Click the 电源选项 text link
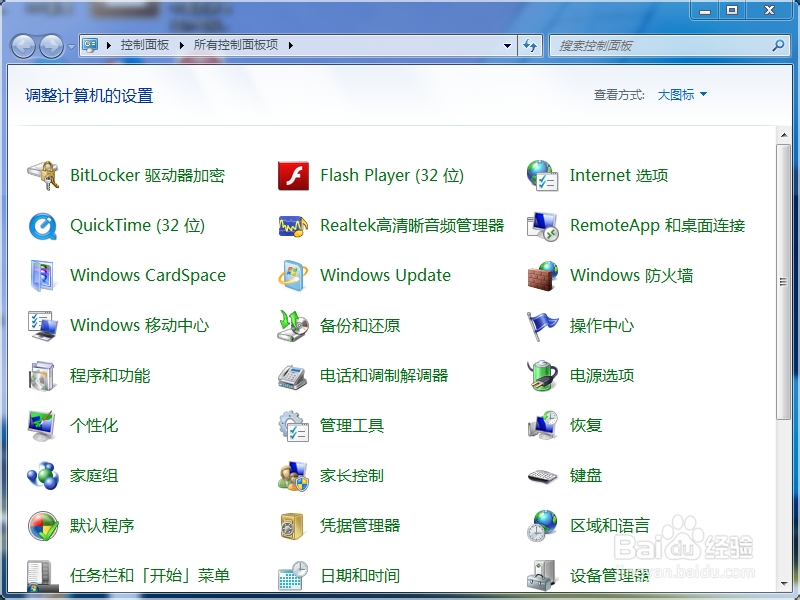Screen dimensions: 800x600 click(602, 376)
